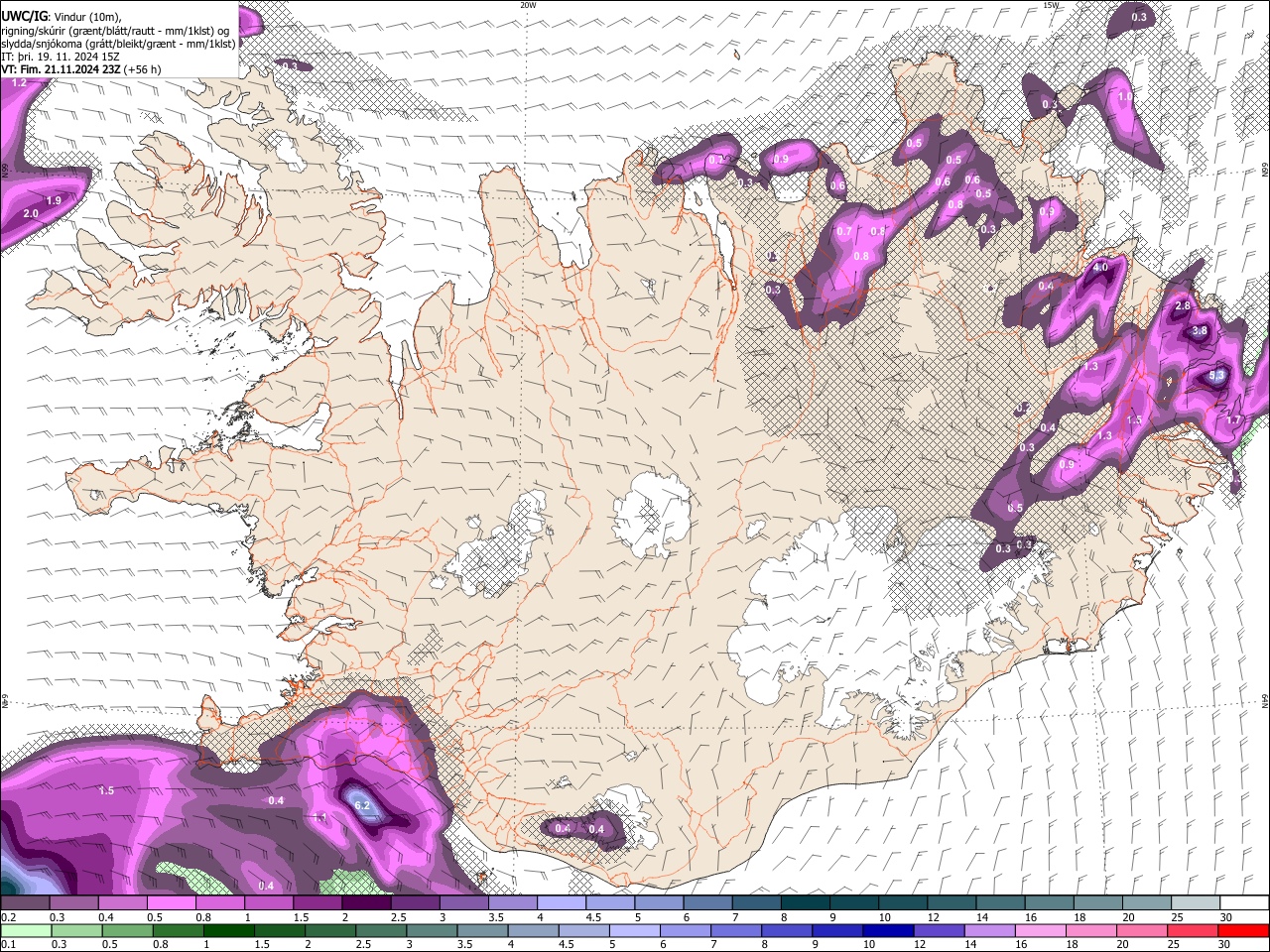1270x952 pixels.
Task: Click the deep blue 10 mm rain swatch
Action: click(887, 930)
